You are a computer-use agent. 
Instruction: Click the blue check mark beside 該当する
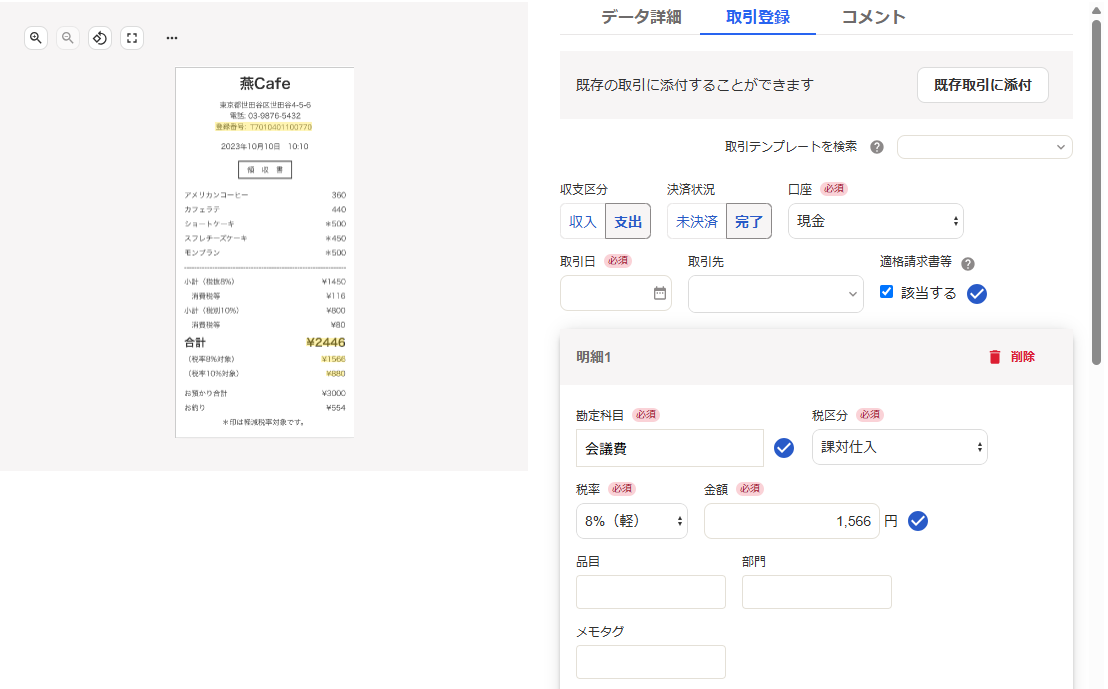click(x=977, y=294)
